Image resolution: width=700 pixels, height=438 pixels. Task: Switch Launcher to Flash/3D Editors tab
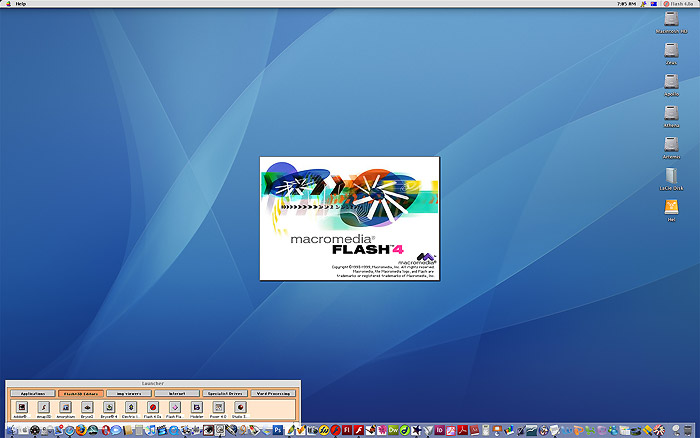point(81,393)
